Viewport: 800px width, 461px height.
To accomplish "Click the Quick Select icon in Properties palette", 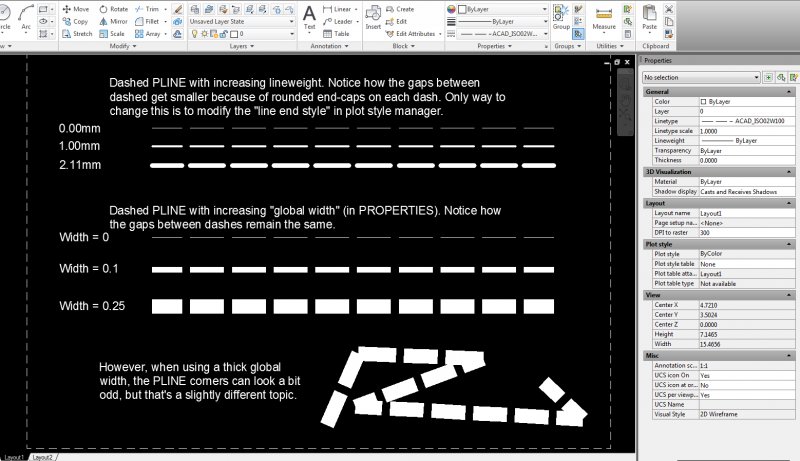I will coord(793,78).
